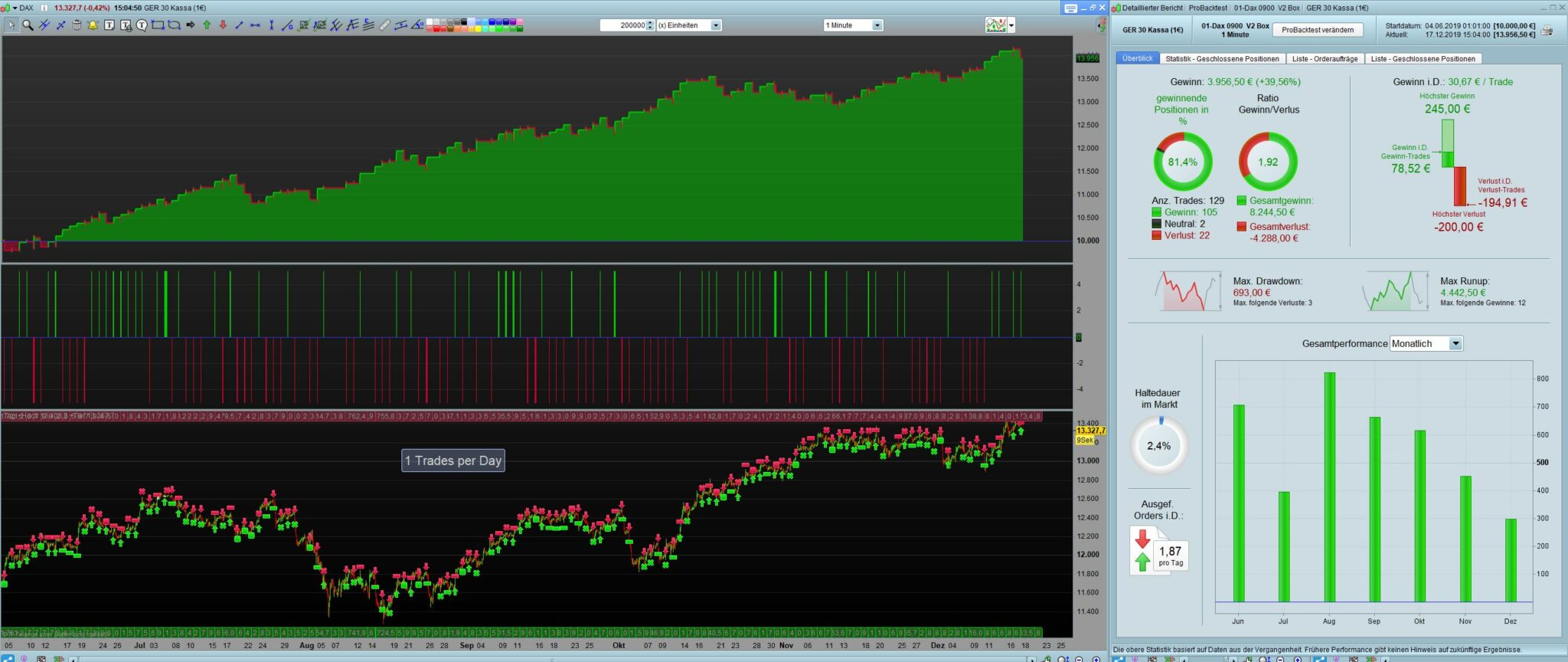The width and height of the screenshot is (1568, 662).
Task: Place a black right-arrow marker
Action: coord(191,25)
